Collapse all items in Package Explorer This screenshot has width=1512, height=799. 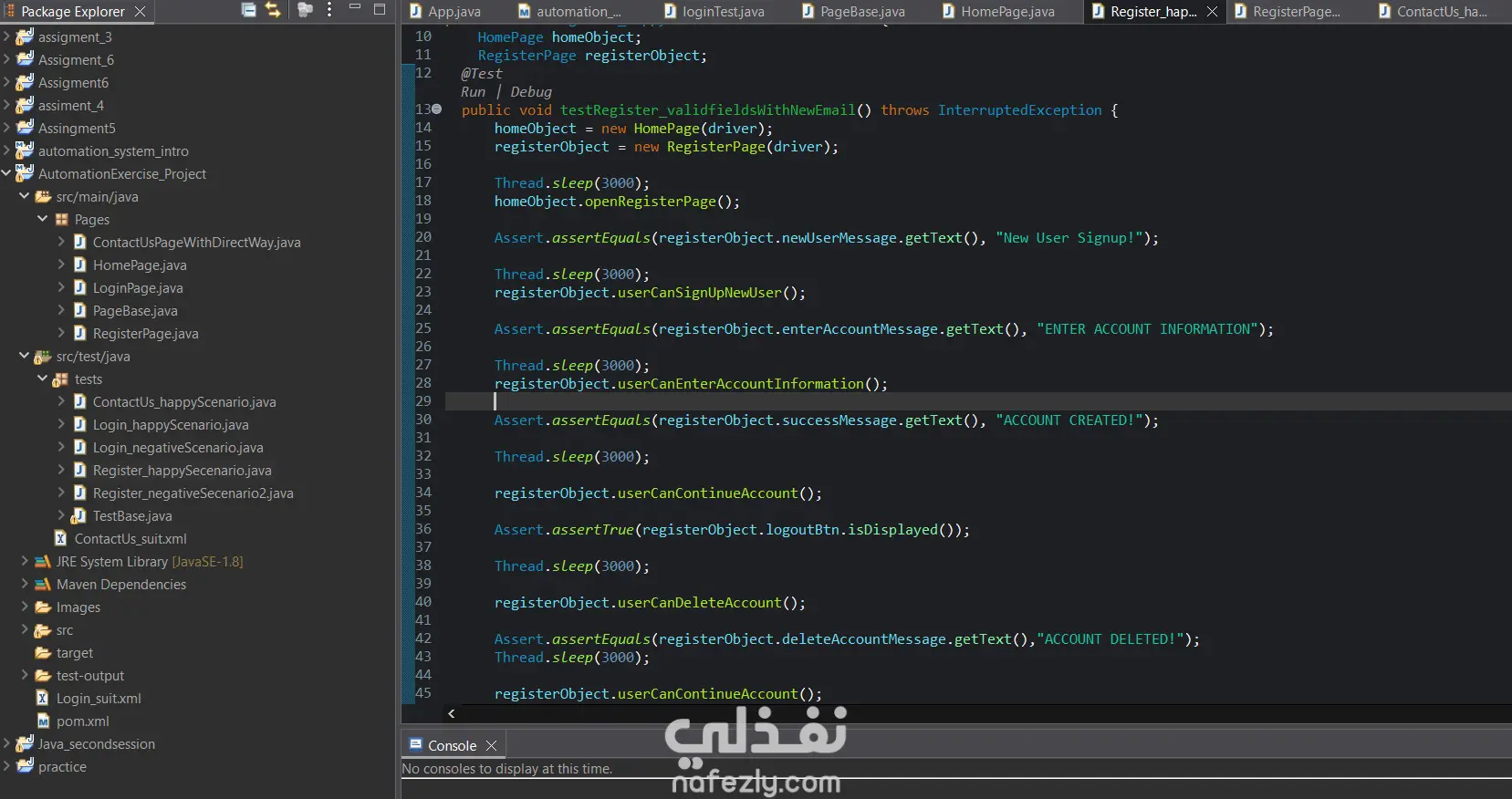(248, 10)
